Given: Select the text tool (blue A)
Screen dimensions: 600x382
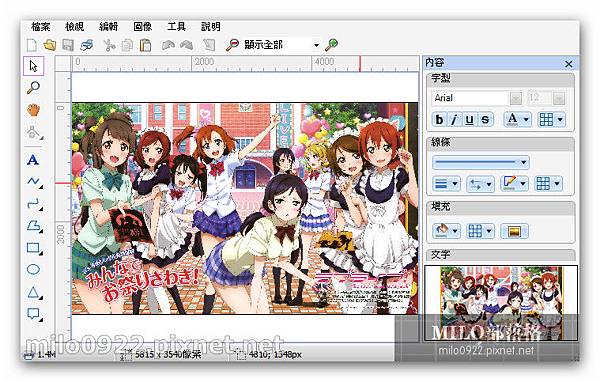Looking at the screenshot, I should coord(34,160).
